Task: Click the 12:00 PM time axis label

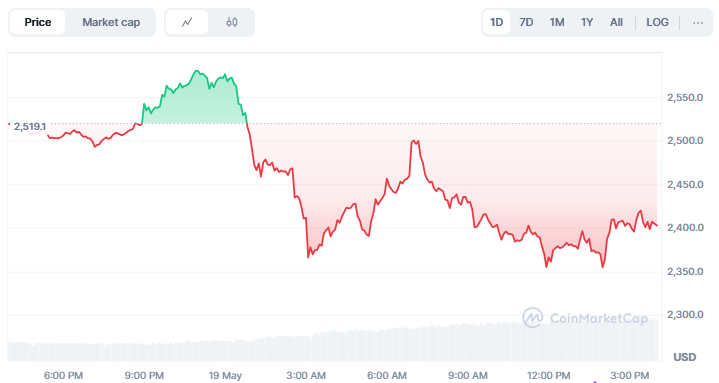Action: pyautogui.click(x=548, y=375)
